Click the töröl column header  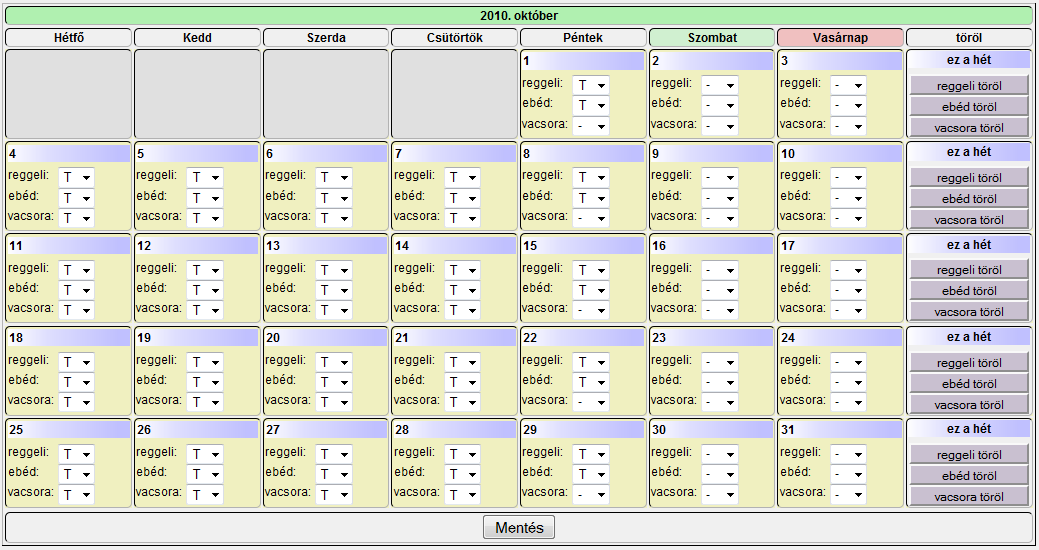point(969,38)
